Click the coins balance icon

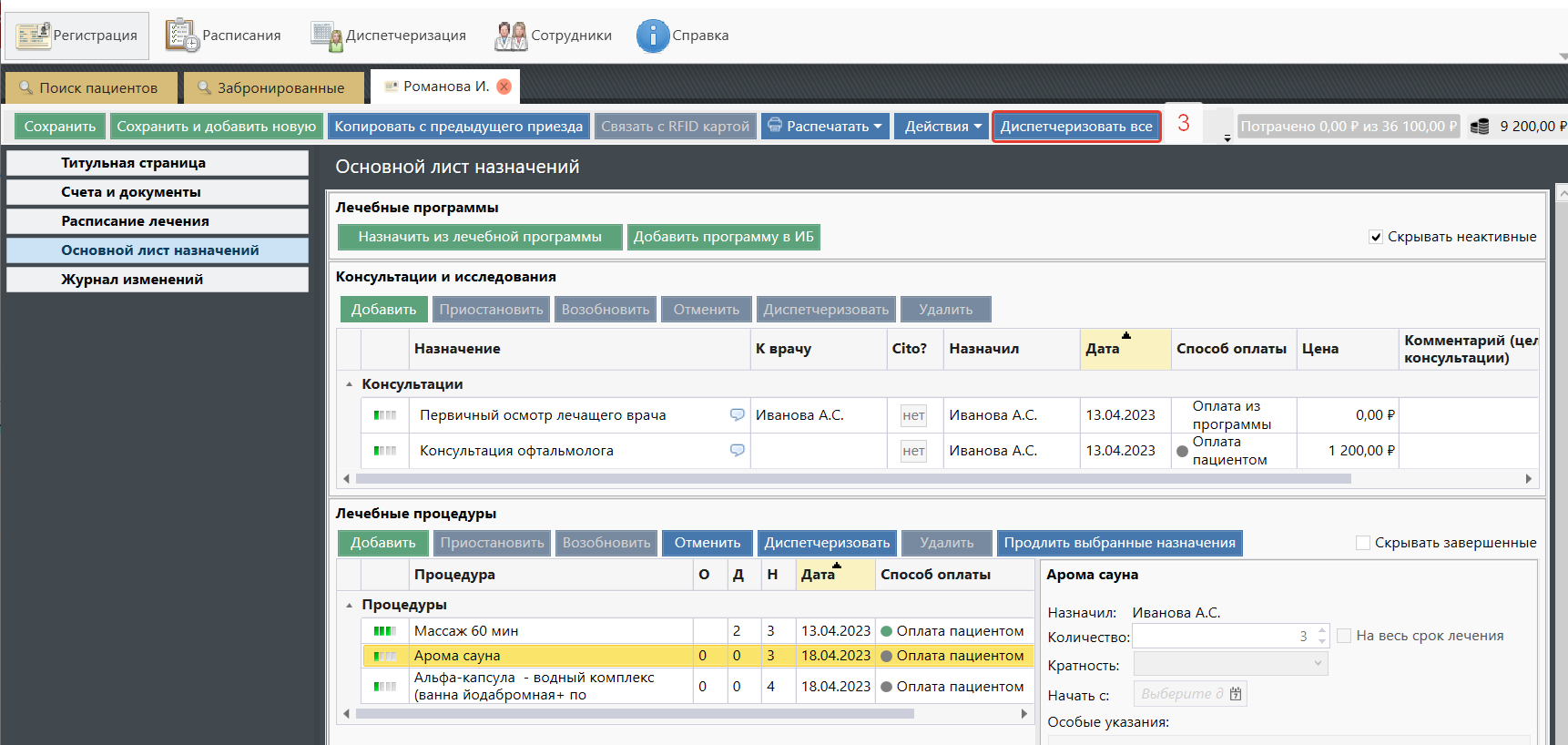coord(1480,127)
